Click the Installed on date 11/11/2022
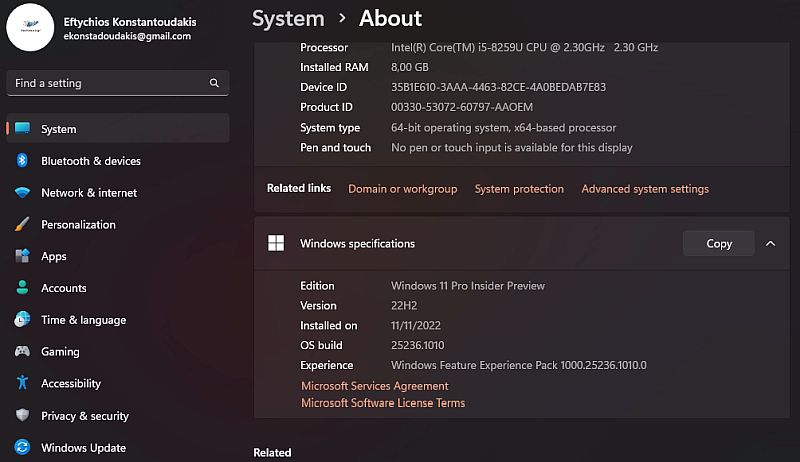Viewport: 800px width, 462px height. 416,325
